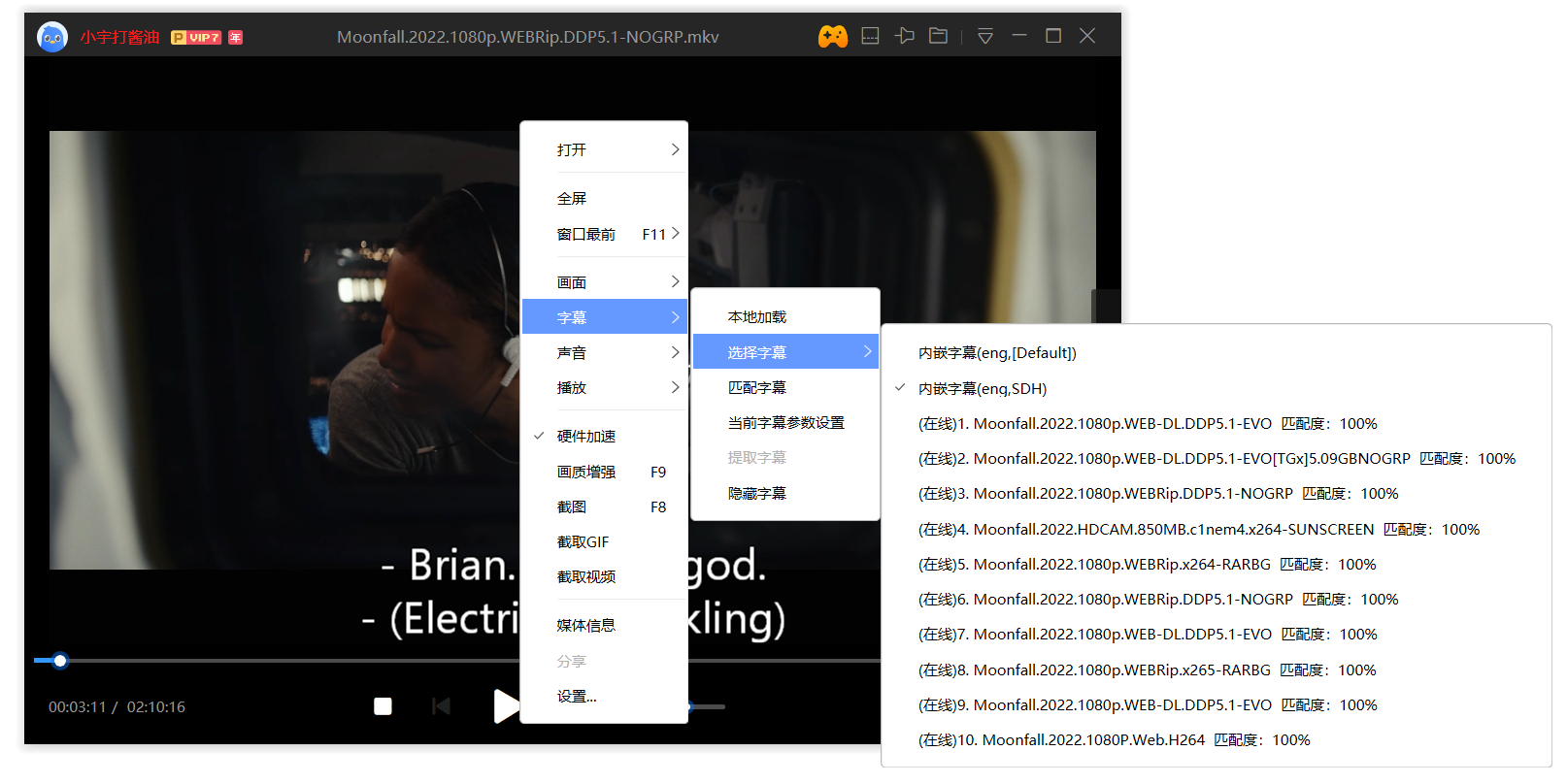
Task: Click the play button
Action: 505,705
